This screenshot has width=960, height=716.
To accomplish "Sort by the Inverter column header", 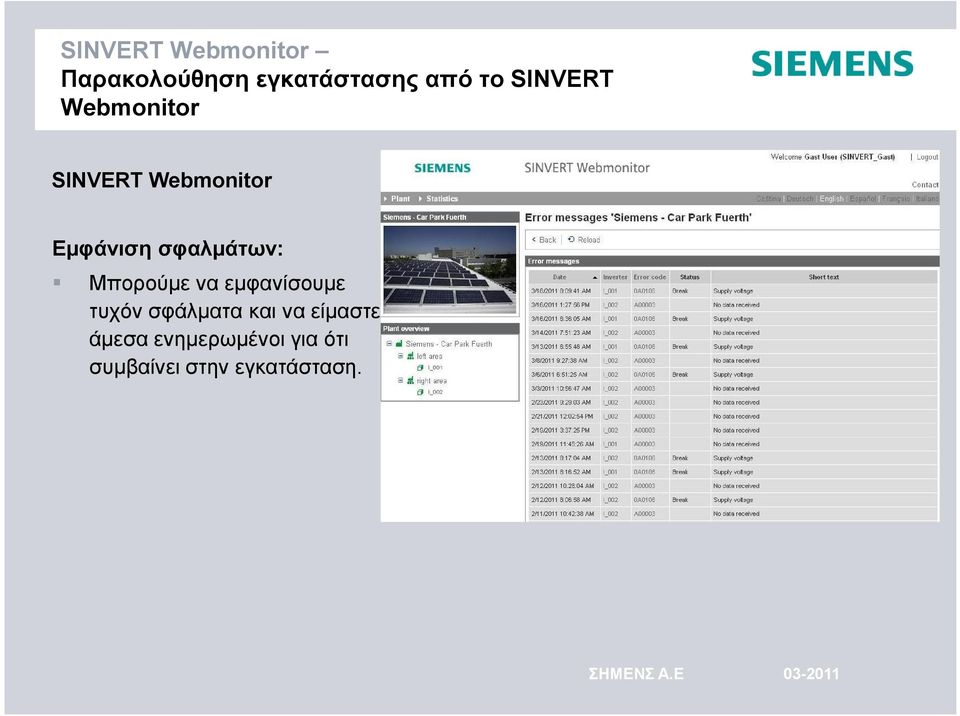I will [615, 277].
